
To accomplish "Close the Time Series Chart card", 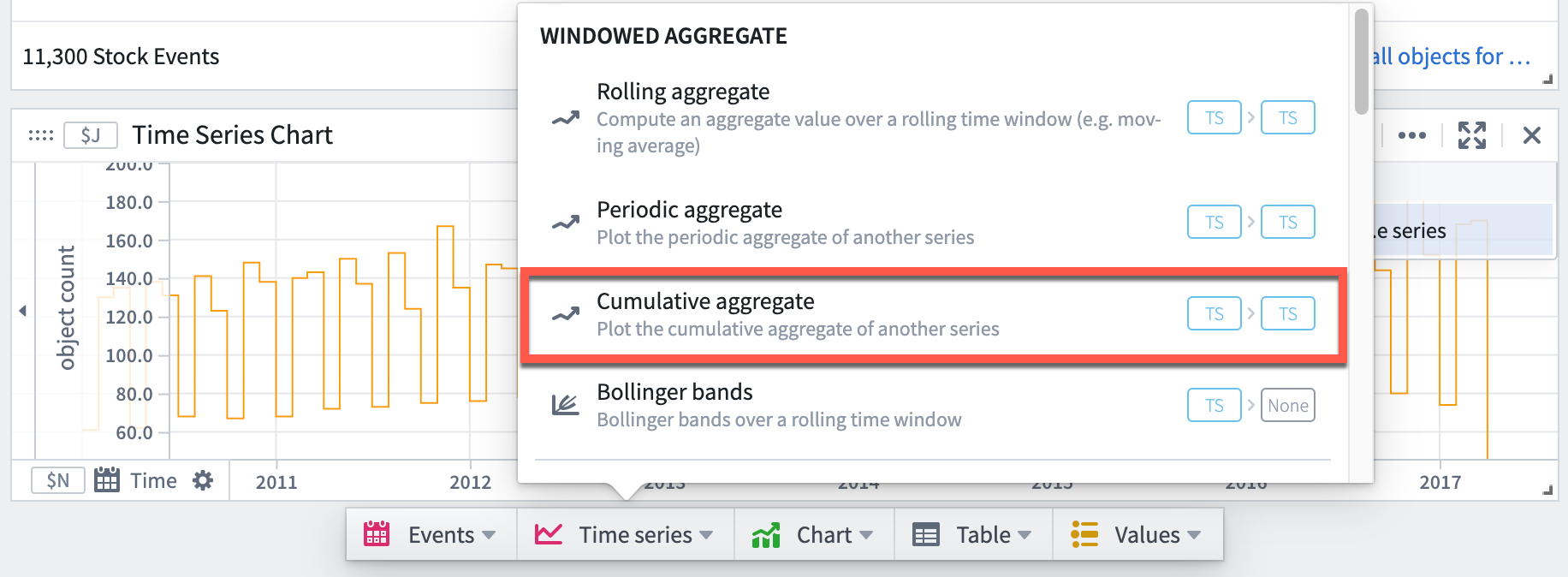I will [1532, 135].
